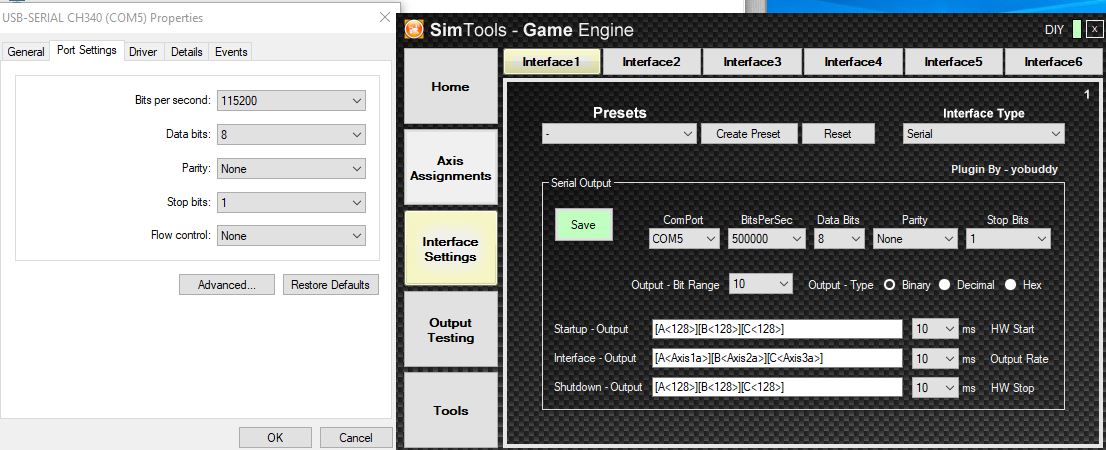1106x450 pixels.
Task: Click Cancel in the Properties dialog
Action: [356, 437]
